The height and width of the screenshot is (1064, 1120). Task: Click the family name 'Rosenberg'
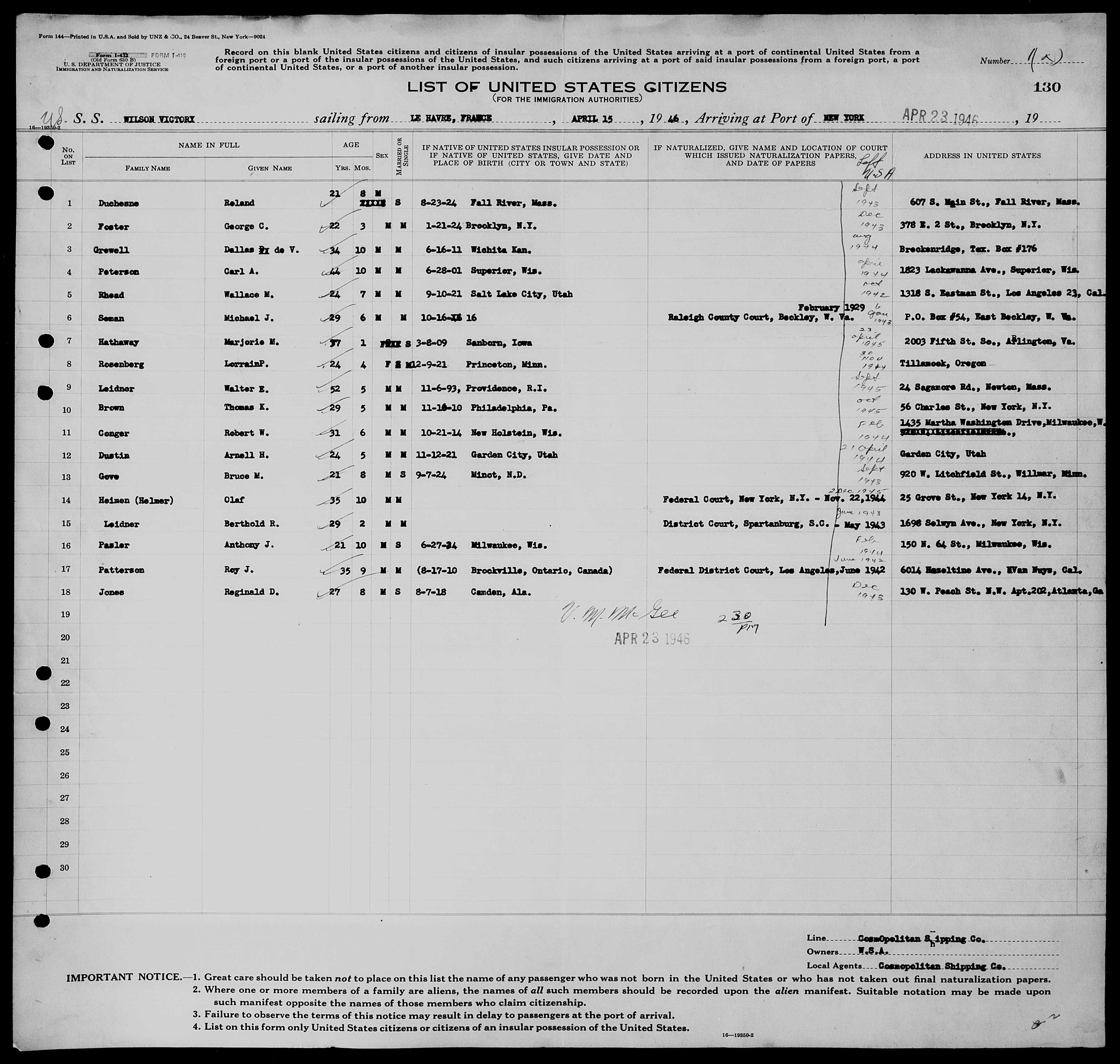coord(121,365)
